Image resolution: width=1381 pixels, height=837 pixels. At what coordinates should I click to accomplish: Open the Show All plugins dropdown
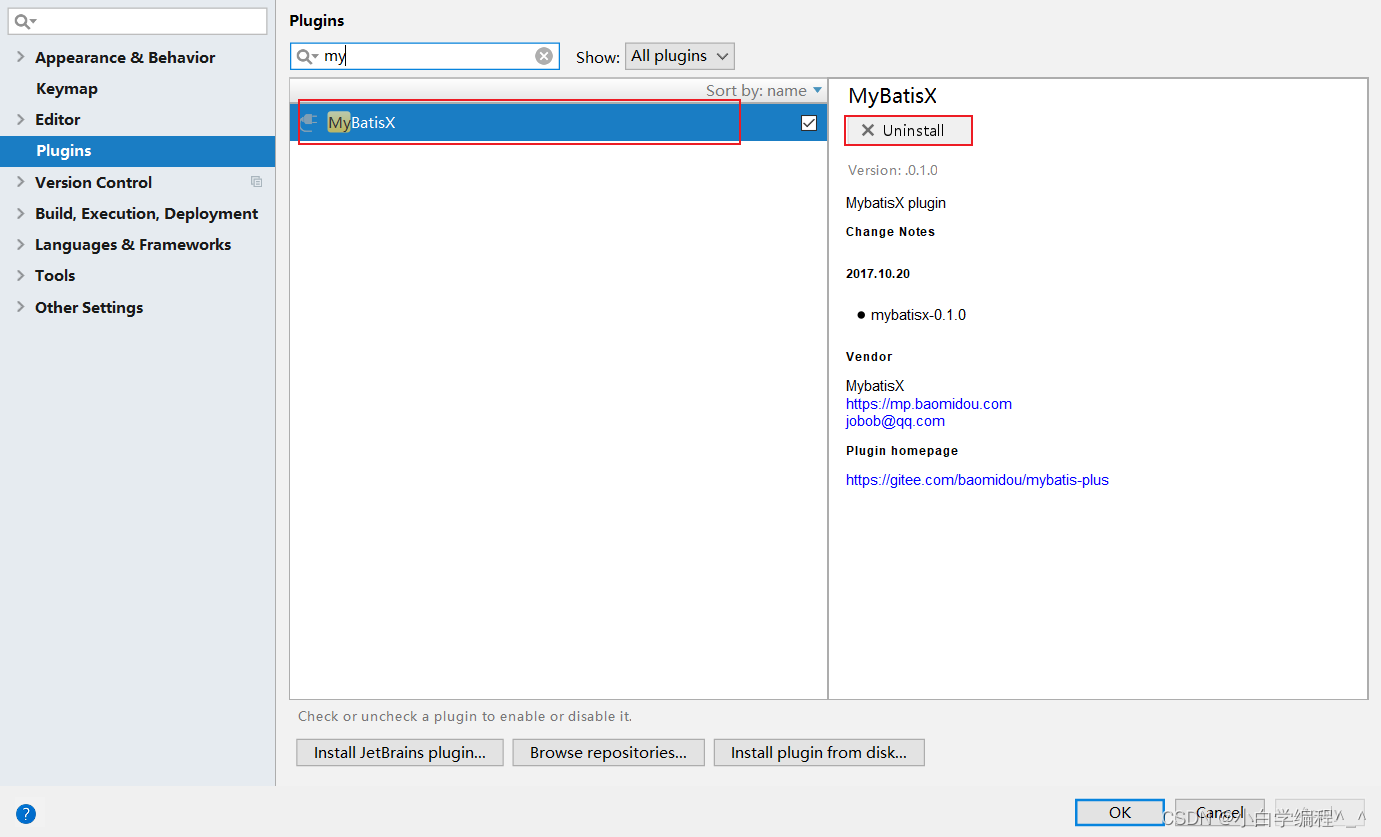[x=680, y=56]
